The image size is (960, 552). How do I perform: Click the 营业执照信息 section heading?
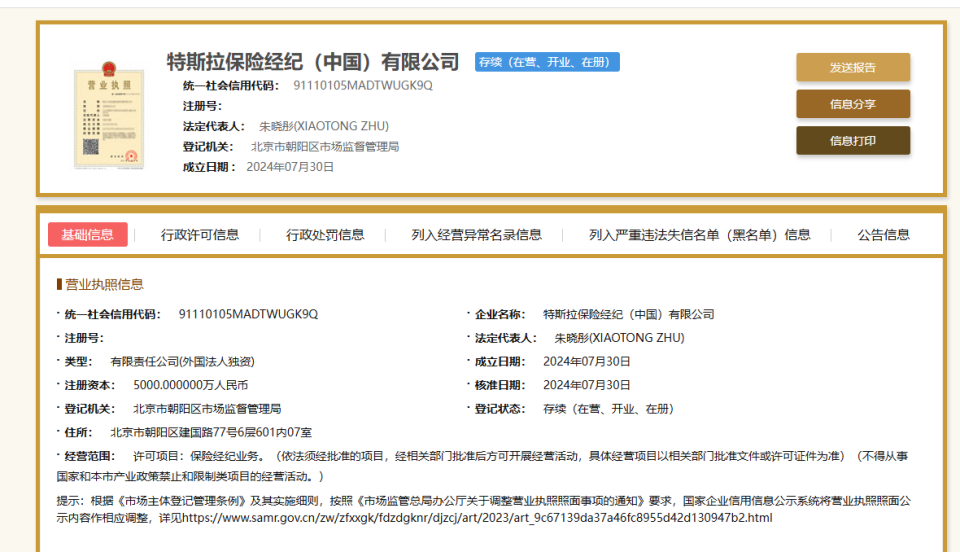[x=104, y=285]
